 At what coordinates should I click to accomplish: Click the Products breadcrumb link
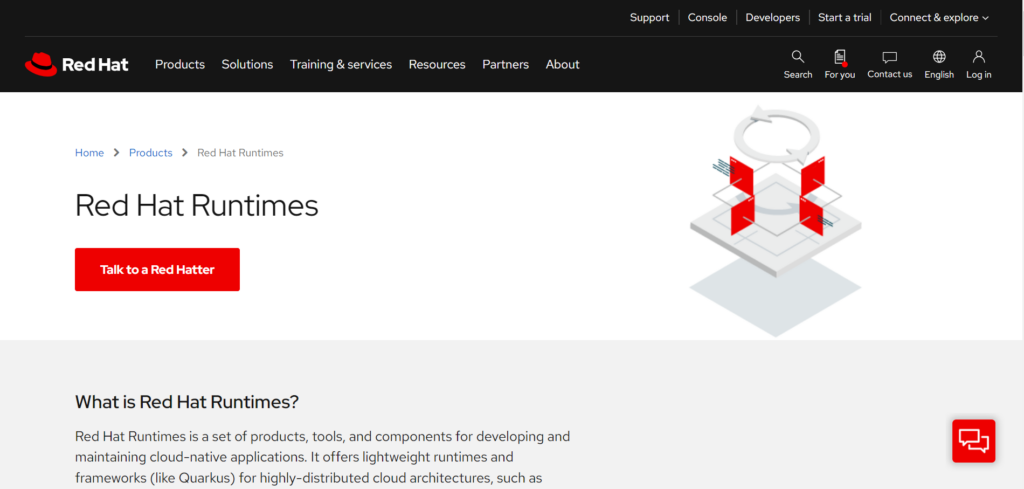coord(151,153)
